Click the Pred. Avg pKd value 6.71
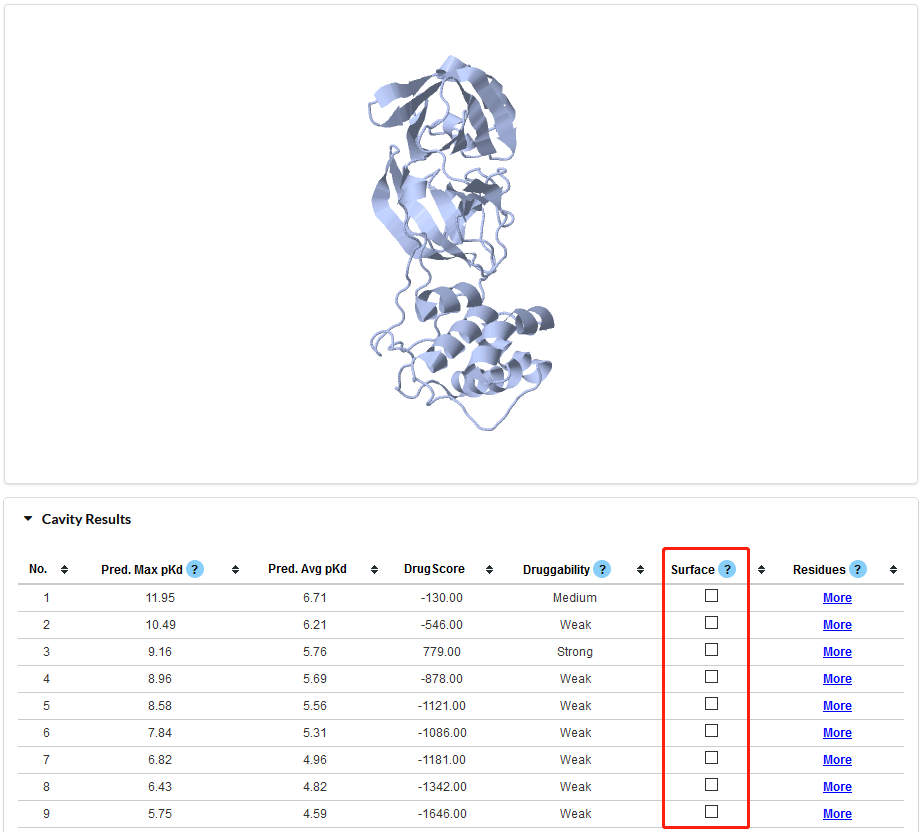The height and width of the screenshot is (832, 922). (315, 598)
